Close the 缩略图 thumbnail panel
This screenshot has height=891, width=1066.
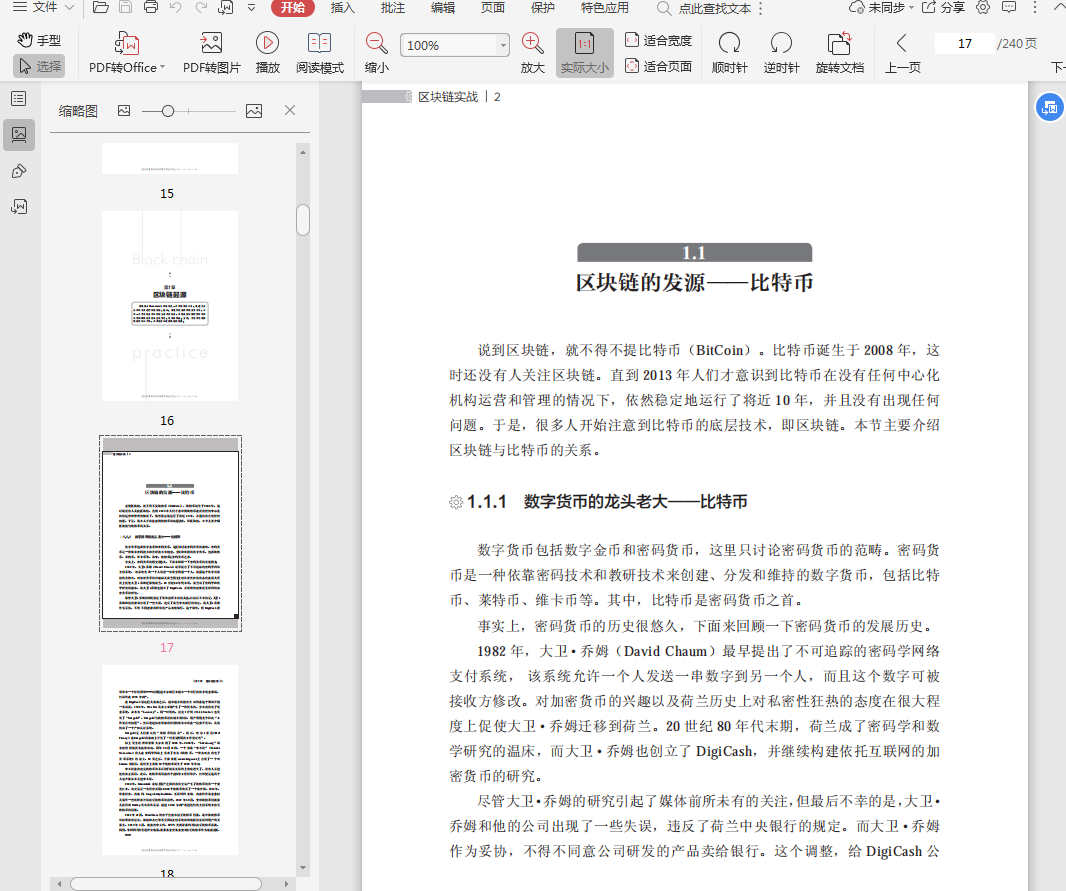(x=290, y=110)
